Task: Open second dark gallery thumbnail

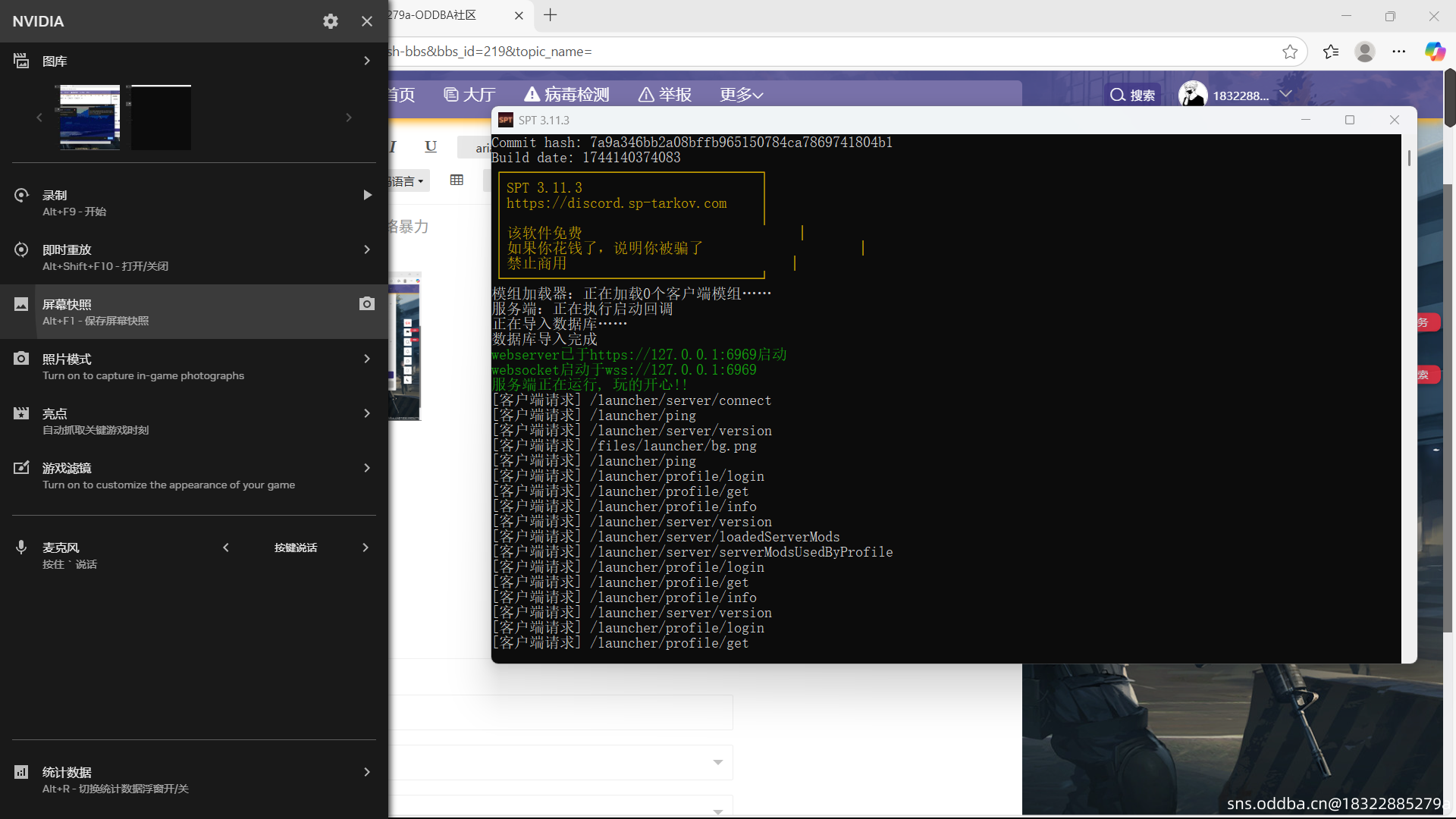Action: 161,117
